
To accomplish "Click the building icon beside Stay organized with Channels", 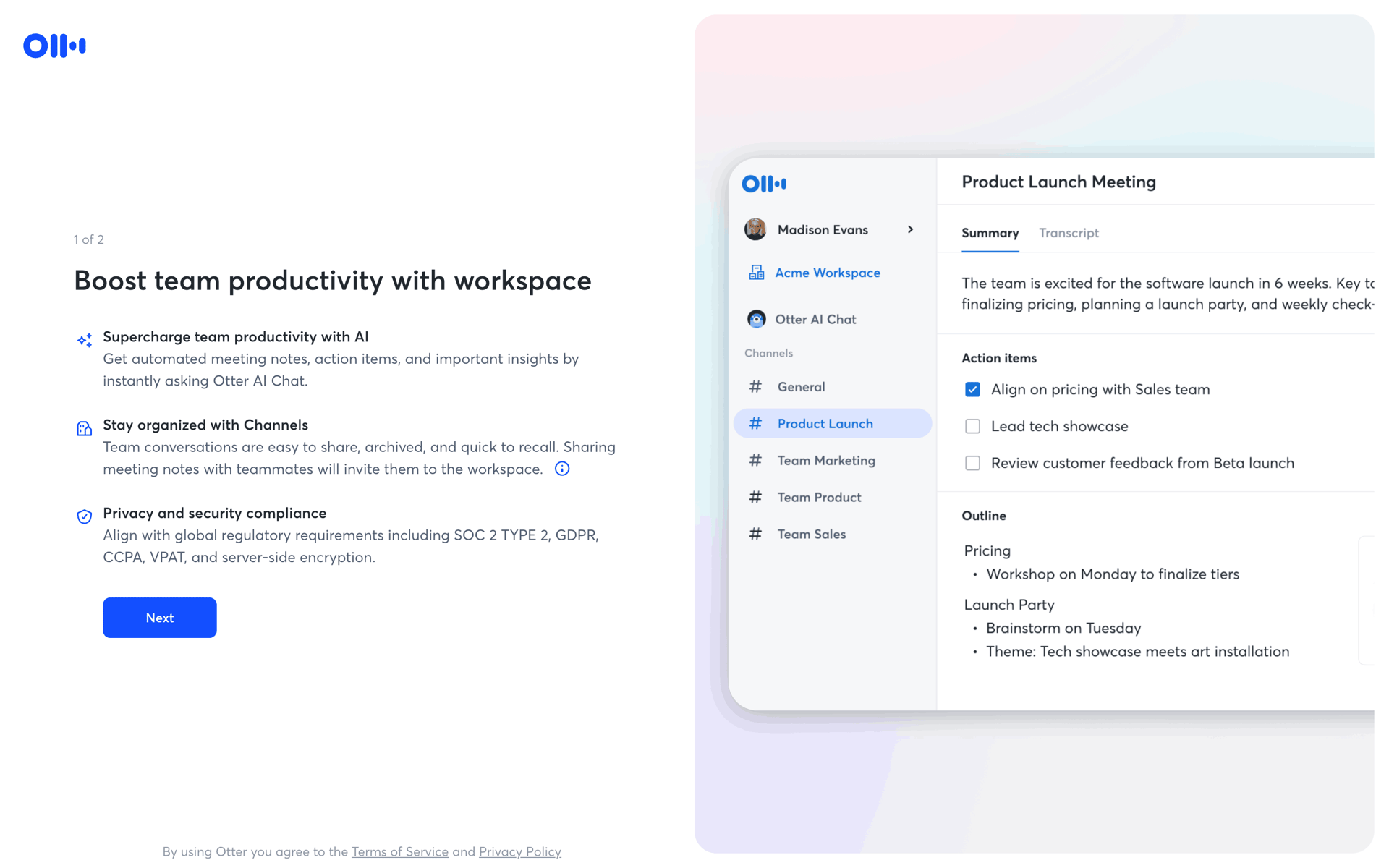I will pyautogui.click(x=85, y=428).
